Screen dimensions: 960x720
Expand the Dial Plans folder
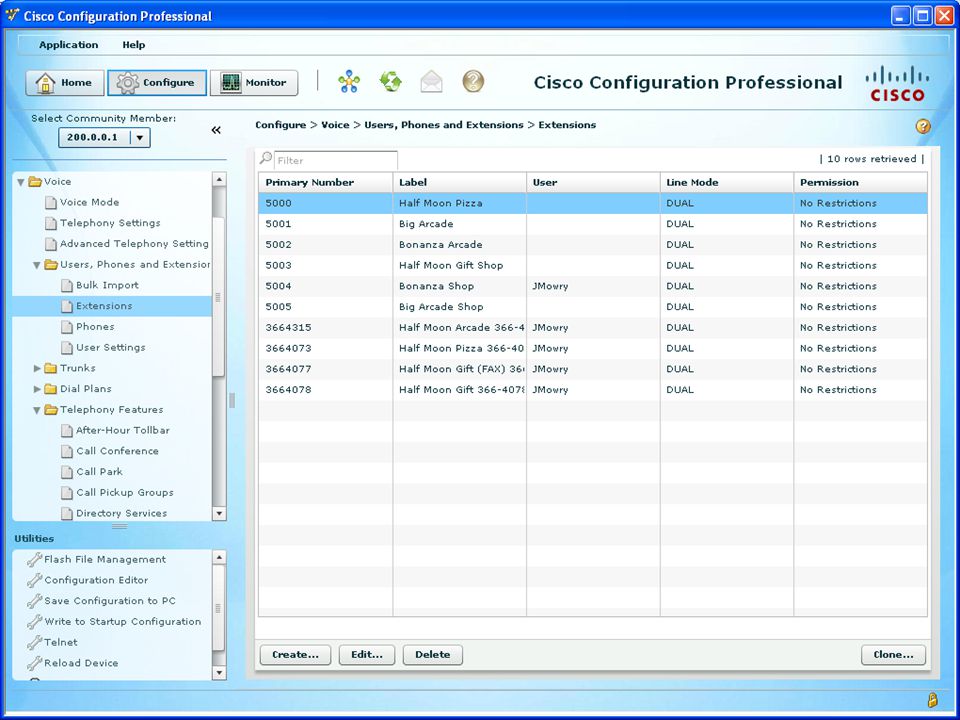37,389
